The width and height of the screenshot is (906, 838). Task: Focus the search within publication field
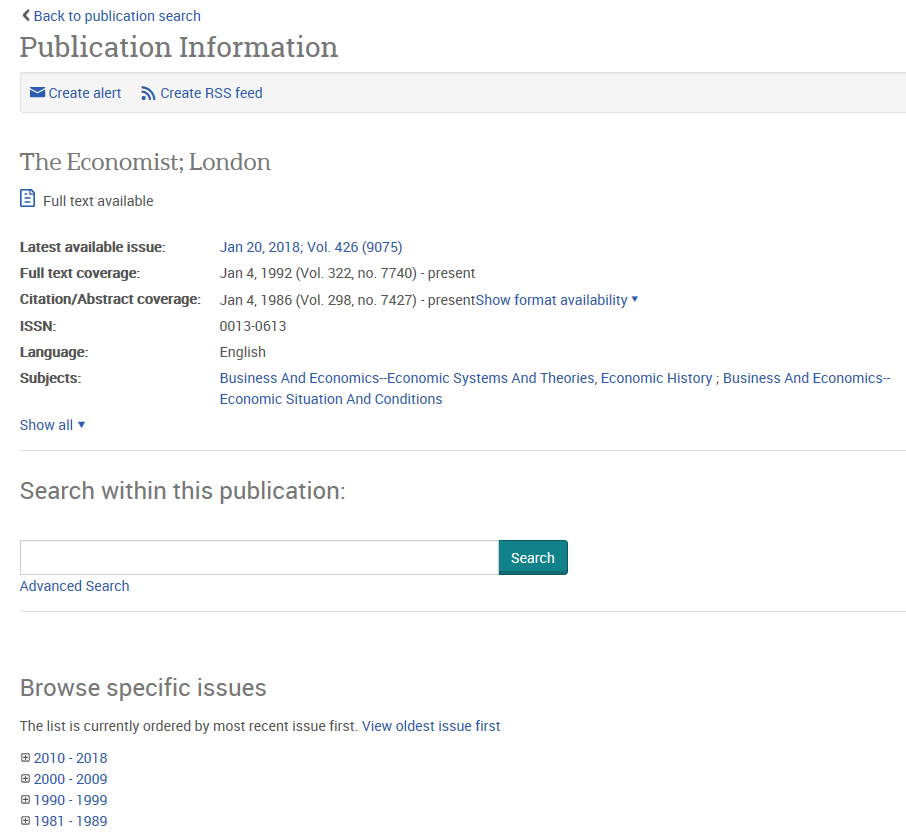259,558
